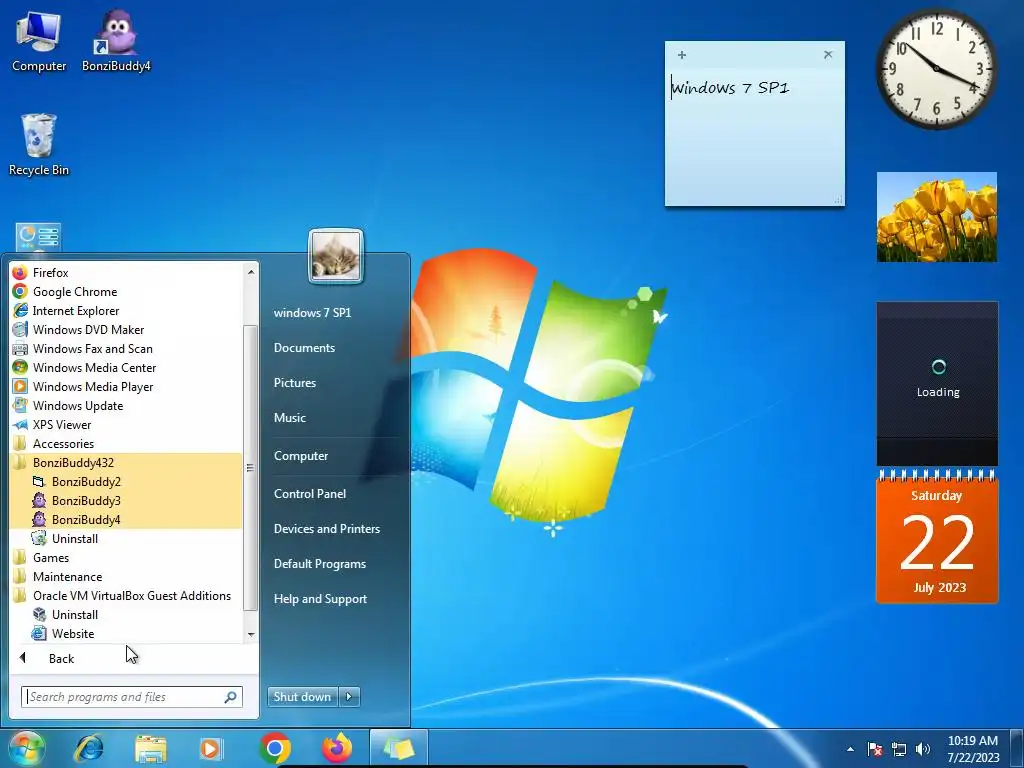This screenshot has width=1024, height=768.
Task: Show hidden tray icons arrow
Action: [x=850, y=750]
